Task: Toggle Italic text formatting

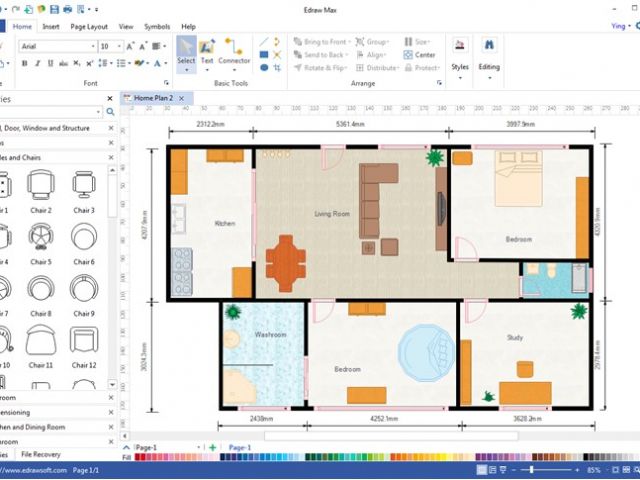Action: [x=37, y=63]
